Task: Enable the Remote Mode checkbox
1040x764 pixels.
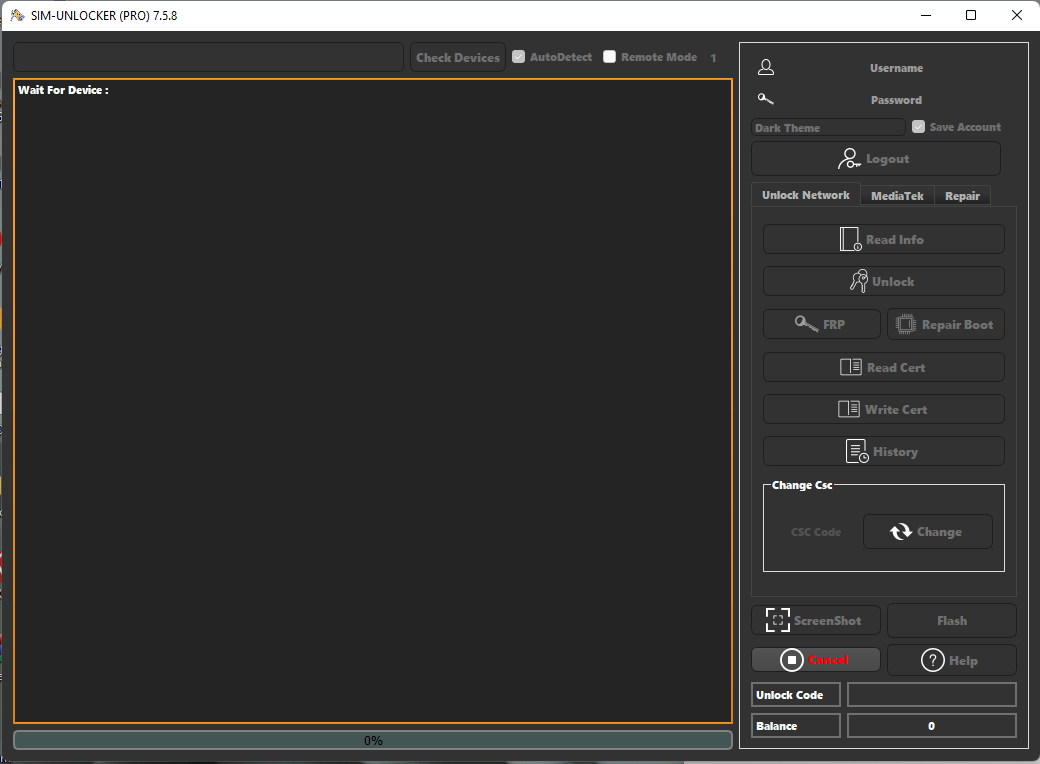Action: 609,57
